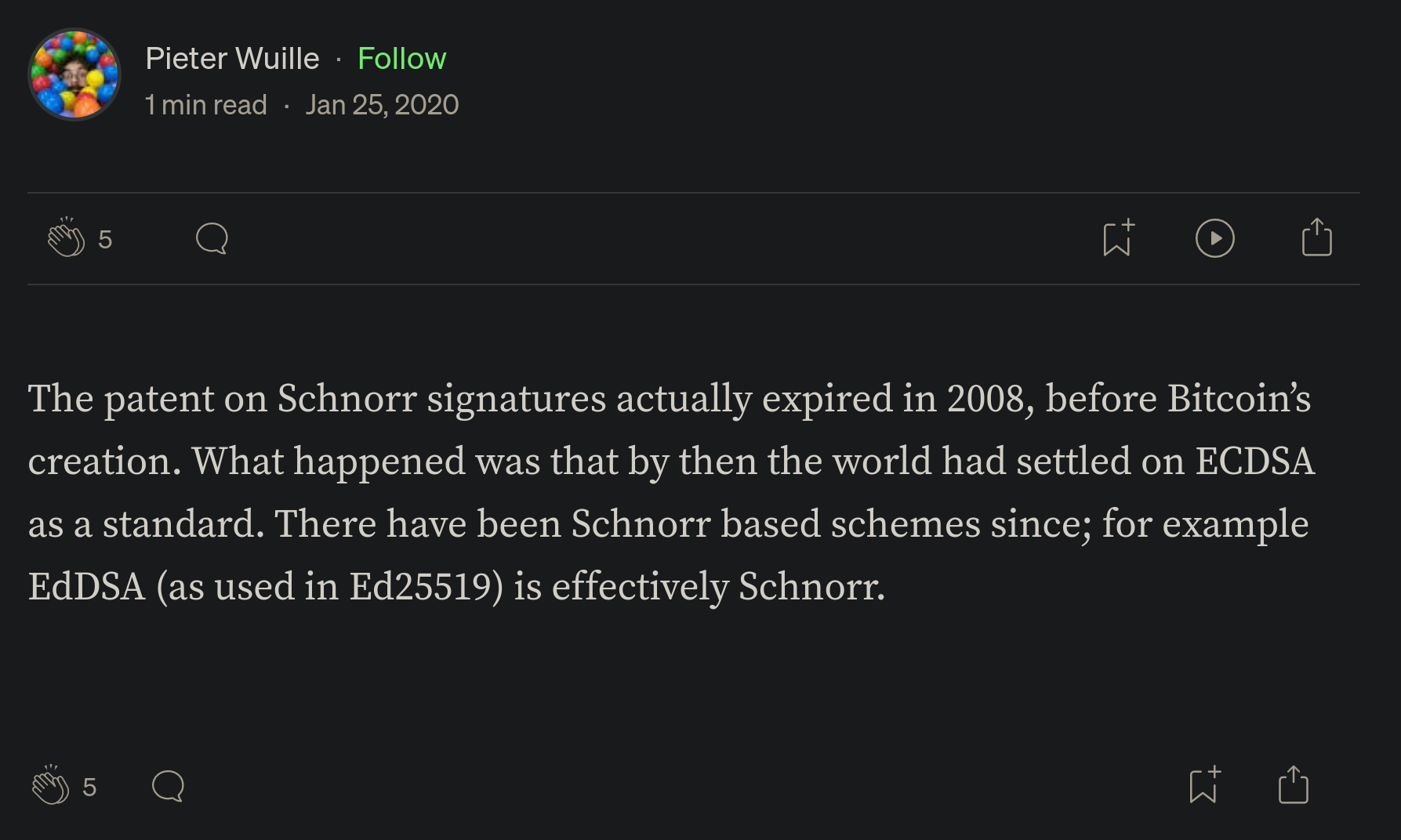The image size is (1401, 840).
Task: Open responses from the bottom comment icon
Action: (168, 786)
